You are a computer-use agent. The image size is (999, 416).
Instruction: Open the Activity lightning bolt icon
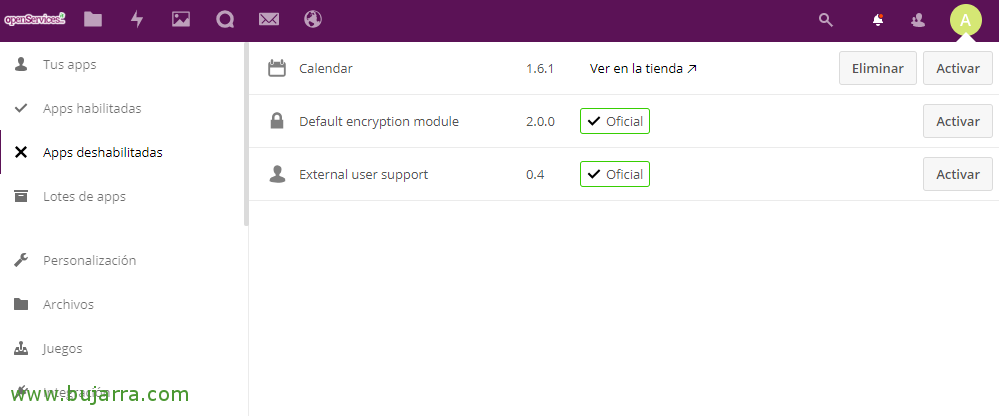point(137,19)
